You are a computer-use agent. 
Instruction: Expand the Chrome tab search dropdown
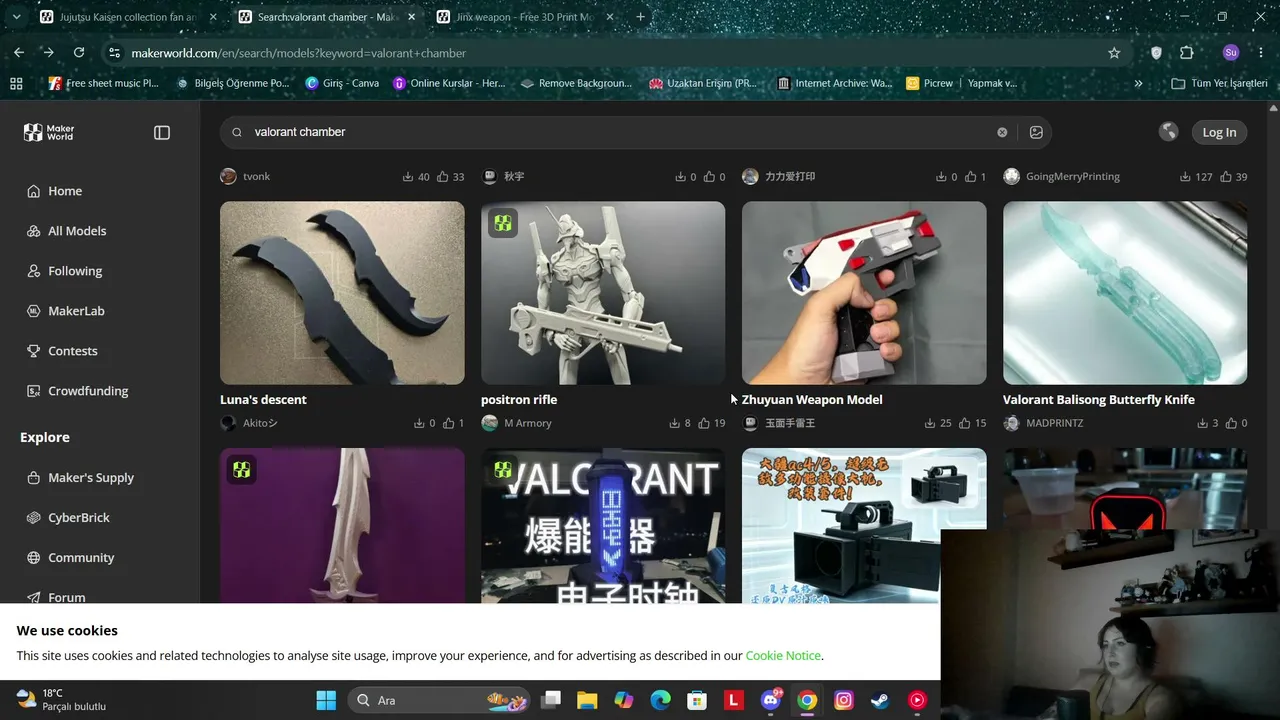(16, 17)
